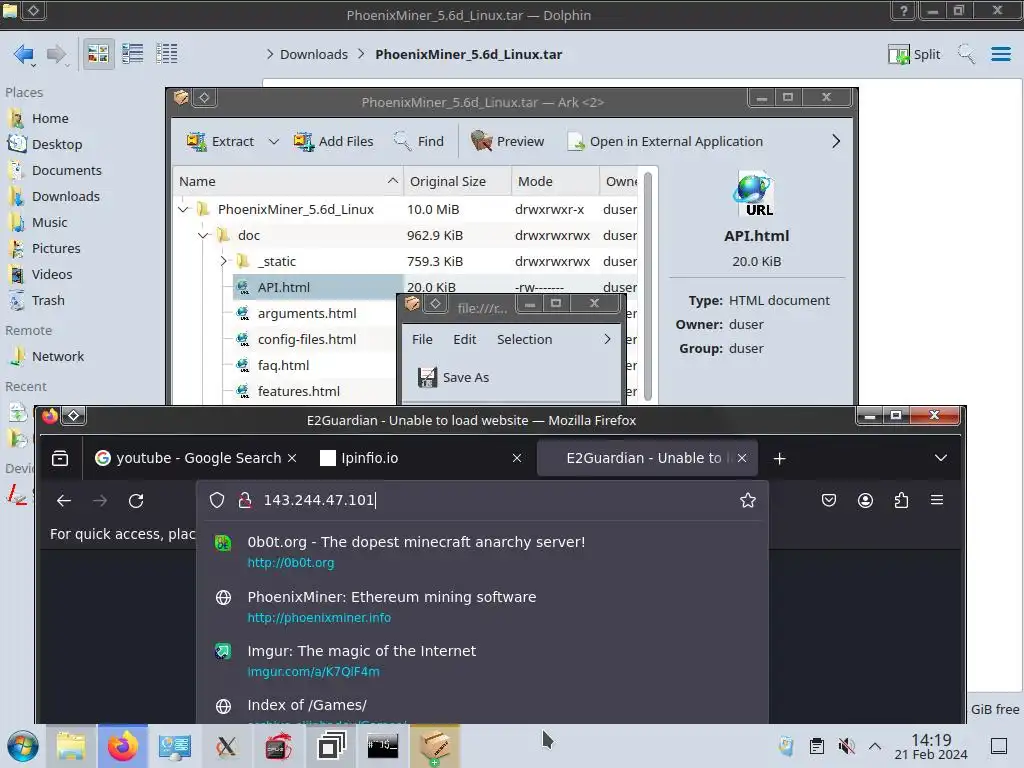Open Videos in Places panel
1024x768 pixels.
tap(52, 274)
